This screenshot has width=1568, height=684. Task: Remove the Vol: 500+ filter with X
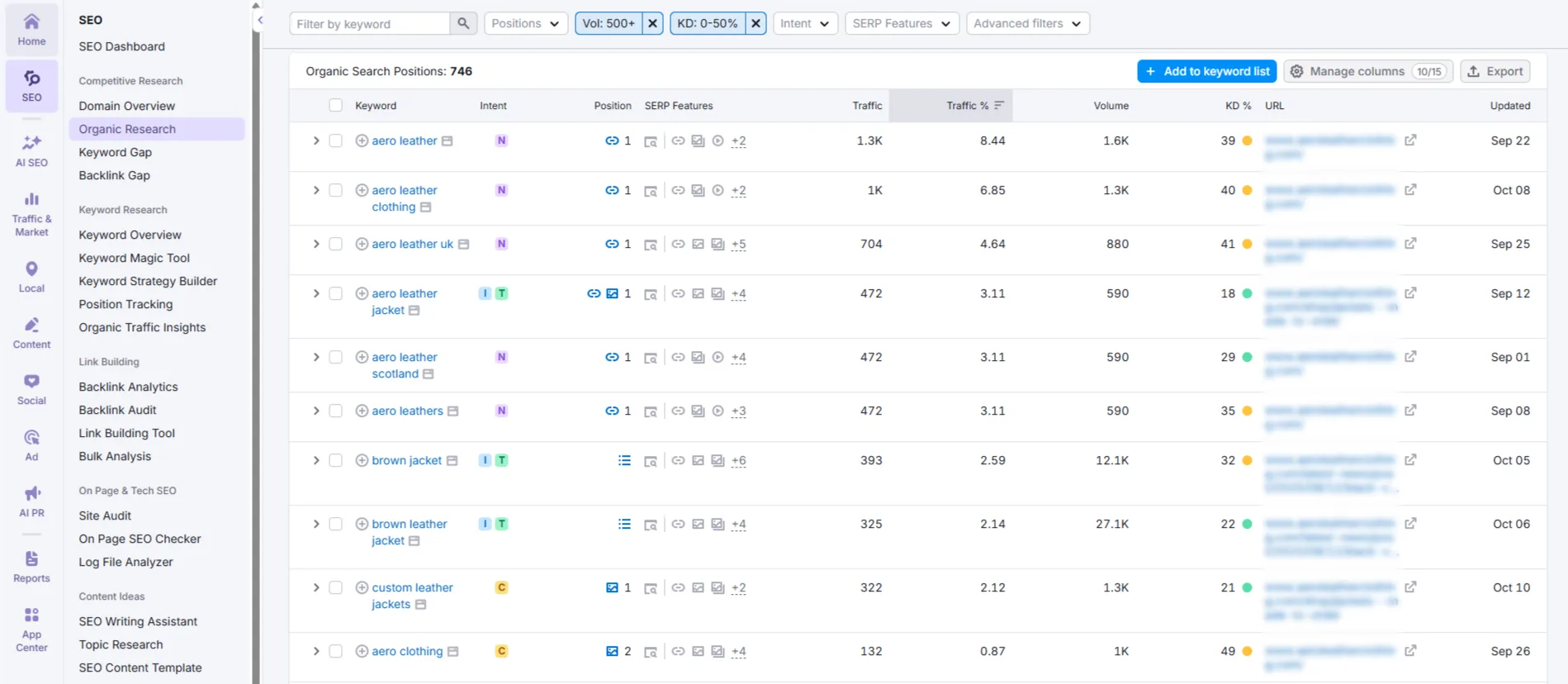pyautogui.click(x=652, y=24)
